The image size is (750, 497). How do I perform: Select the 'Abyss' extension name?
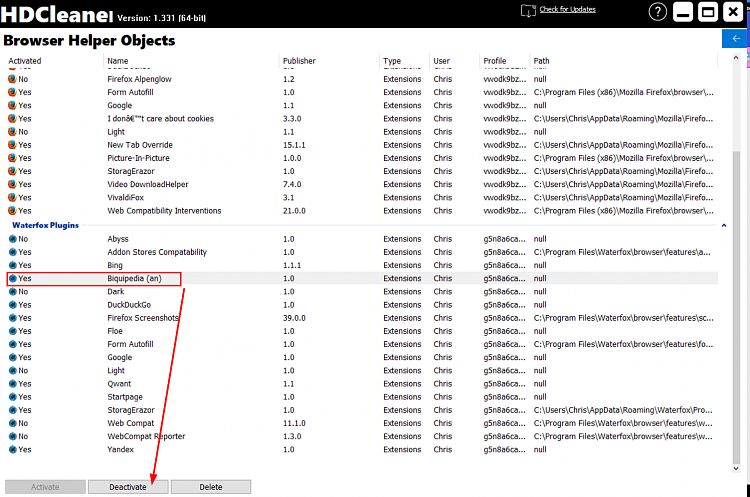118,239
